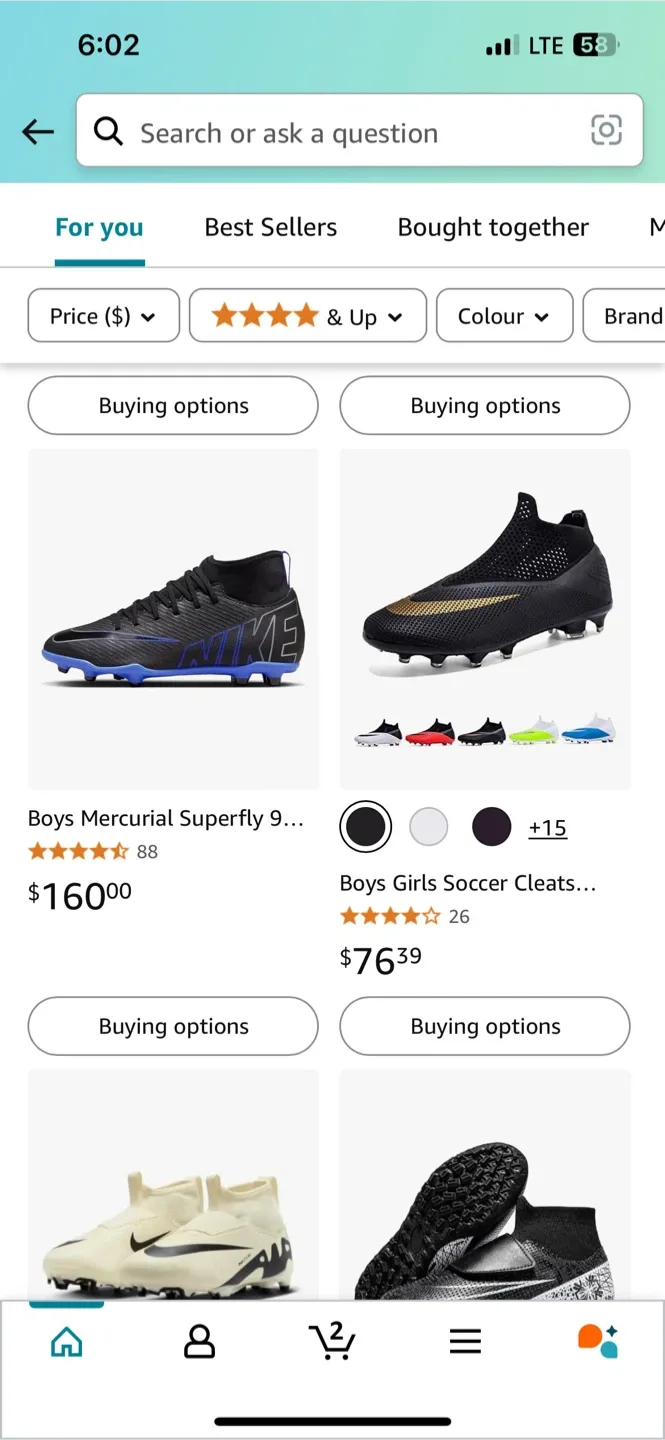Tap the back arrow to go back
The width and height of the screenshot is (665, 1440).
[37, 131]
